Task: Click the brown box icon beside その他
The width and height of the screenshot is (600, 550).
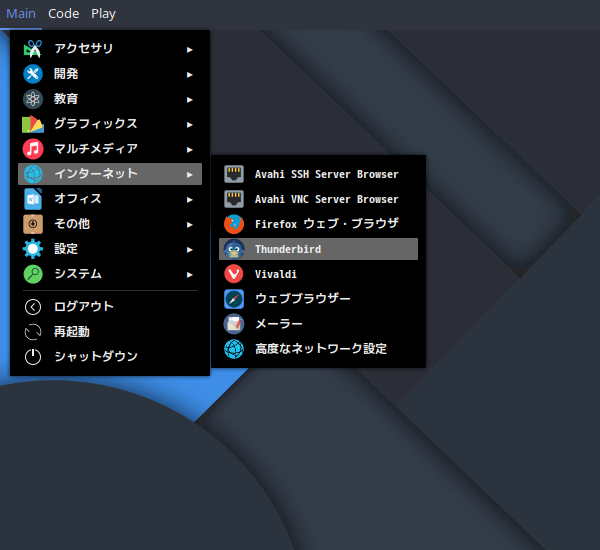Action: click(33, 224)
